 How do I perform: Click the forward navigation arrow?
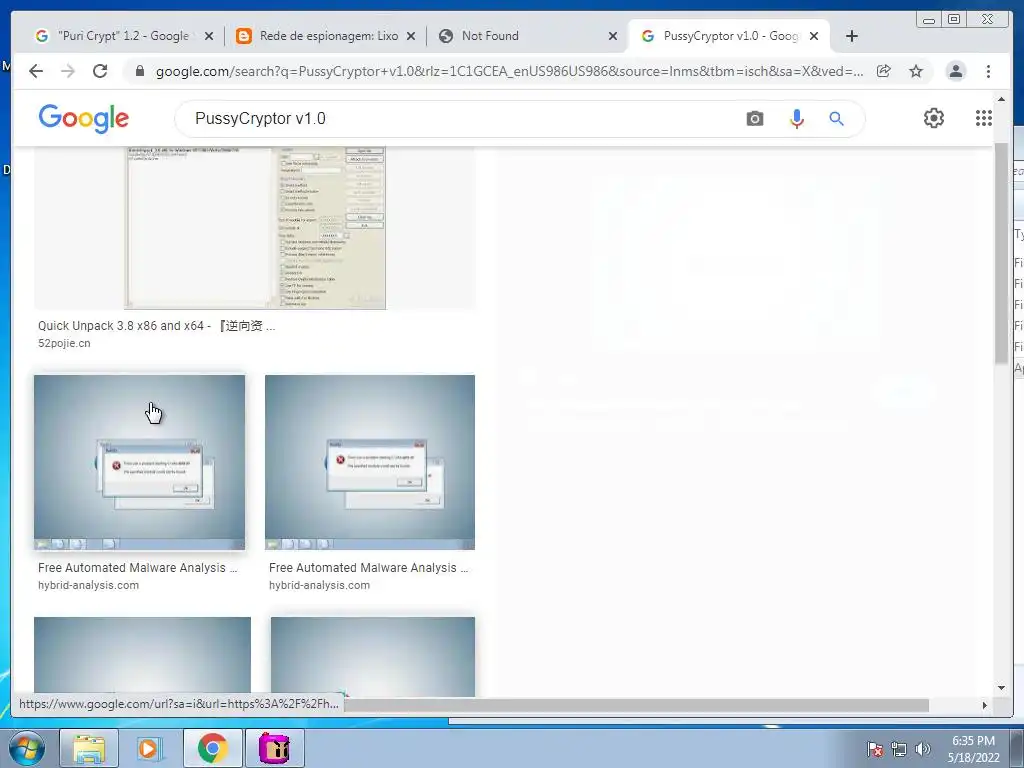coord(68,71)
